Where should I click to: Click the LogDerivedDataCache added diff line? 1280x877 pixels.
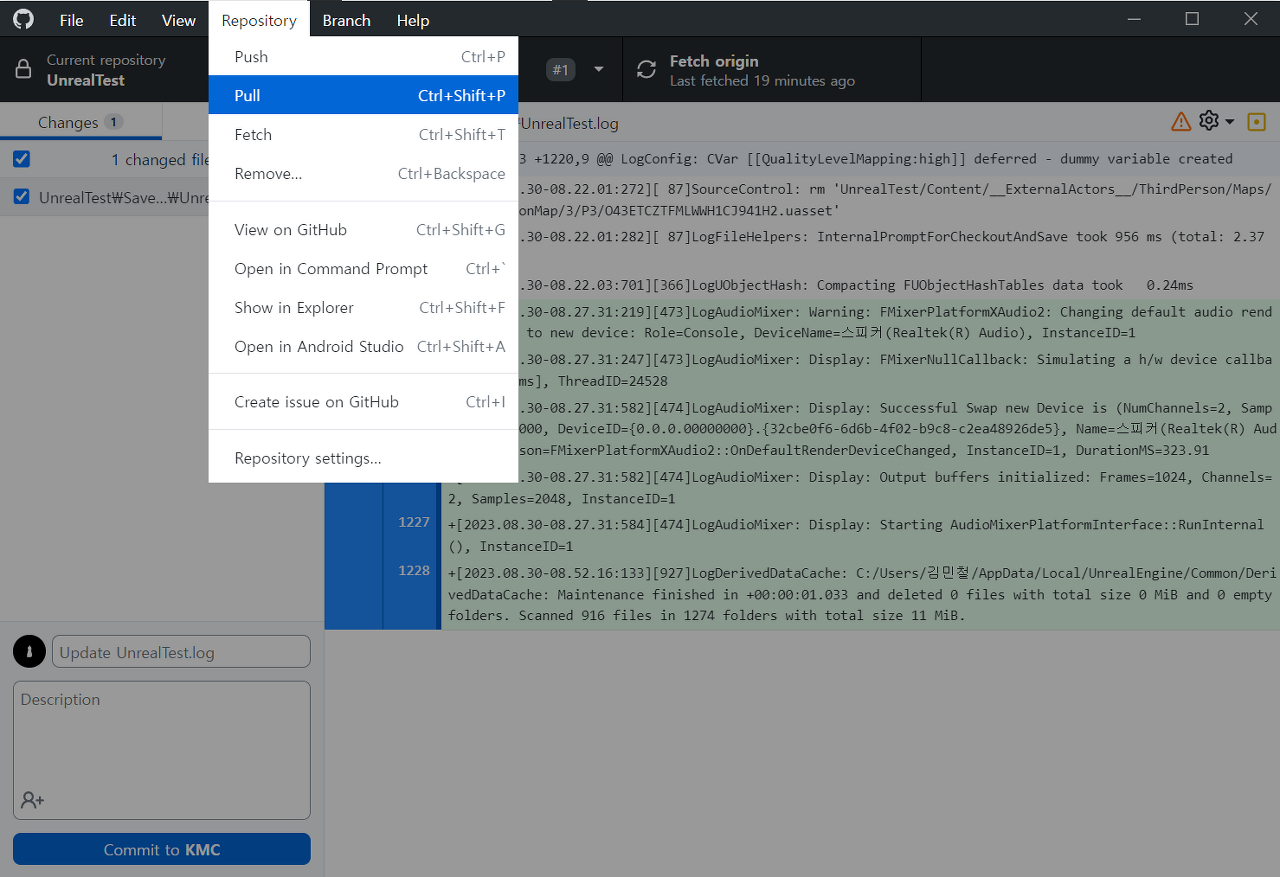click(x=861, y=595)
